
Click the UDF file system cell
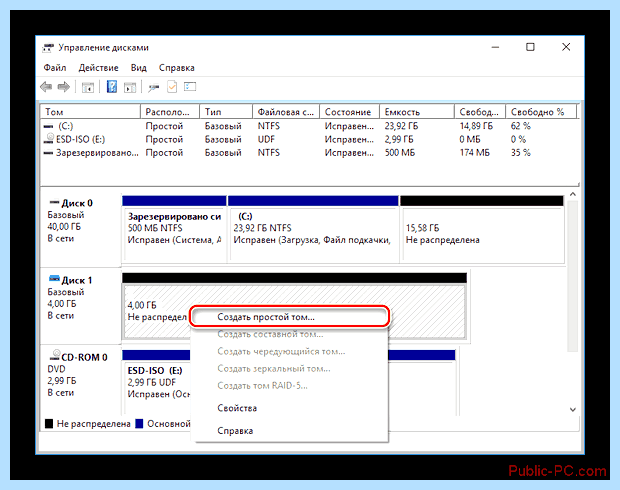(266, 139)
